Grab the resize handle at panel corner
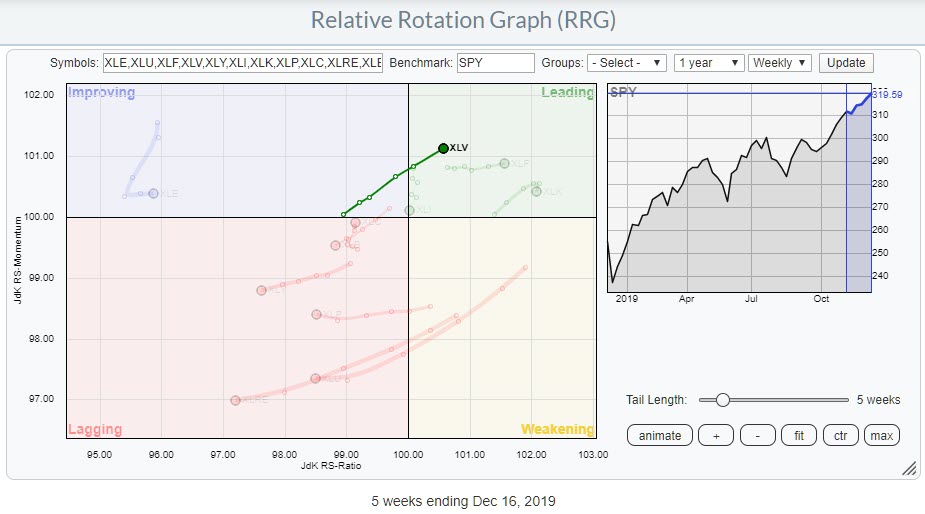Viewport: 925px width, 514px height. (909, 468)
